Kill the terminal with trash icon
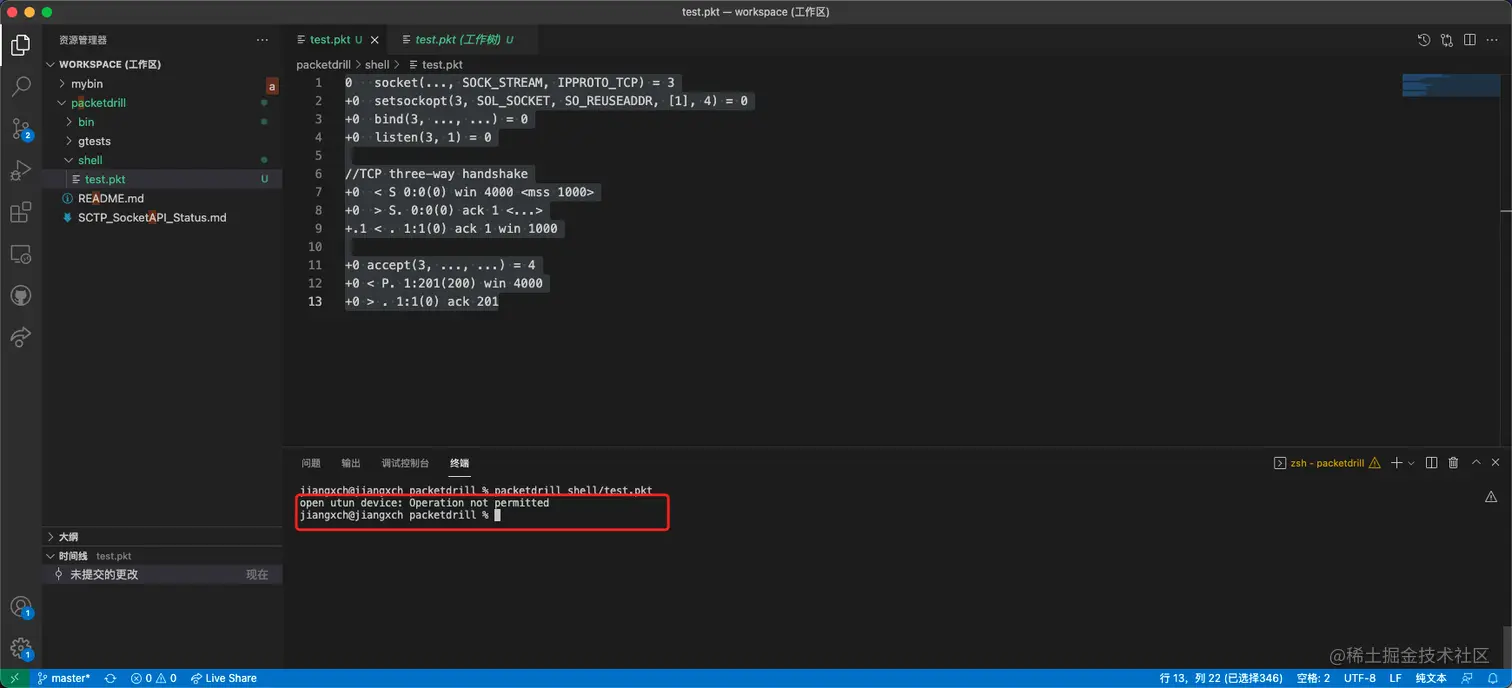 pos(1453,463)
